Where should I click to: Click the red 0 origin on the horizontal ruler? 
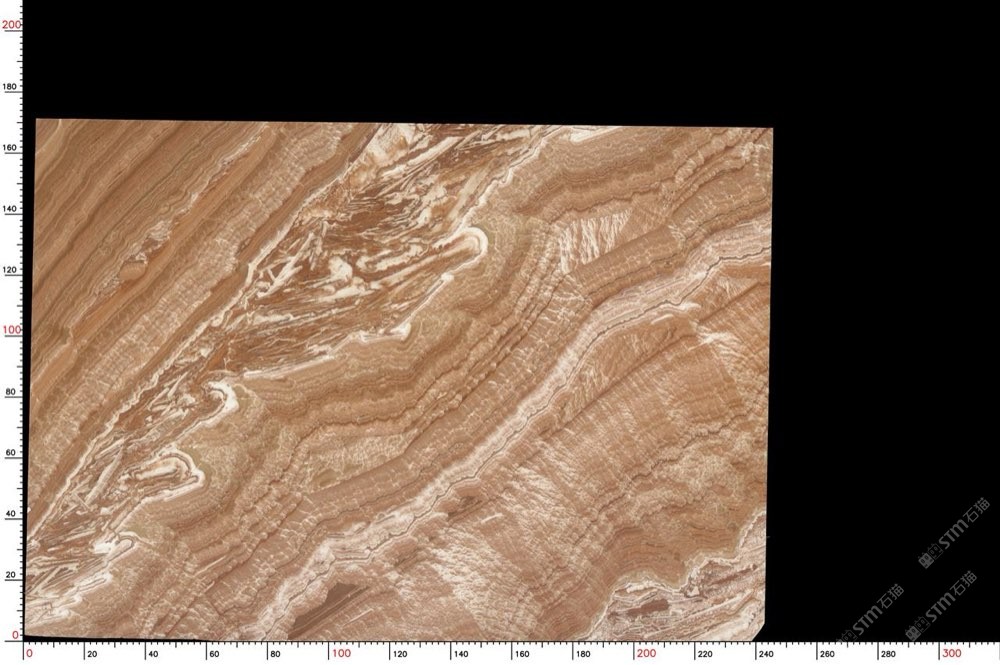pyautogui.click(x=29, y=654)
